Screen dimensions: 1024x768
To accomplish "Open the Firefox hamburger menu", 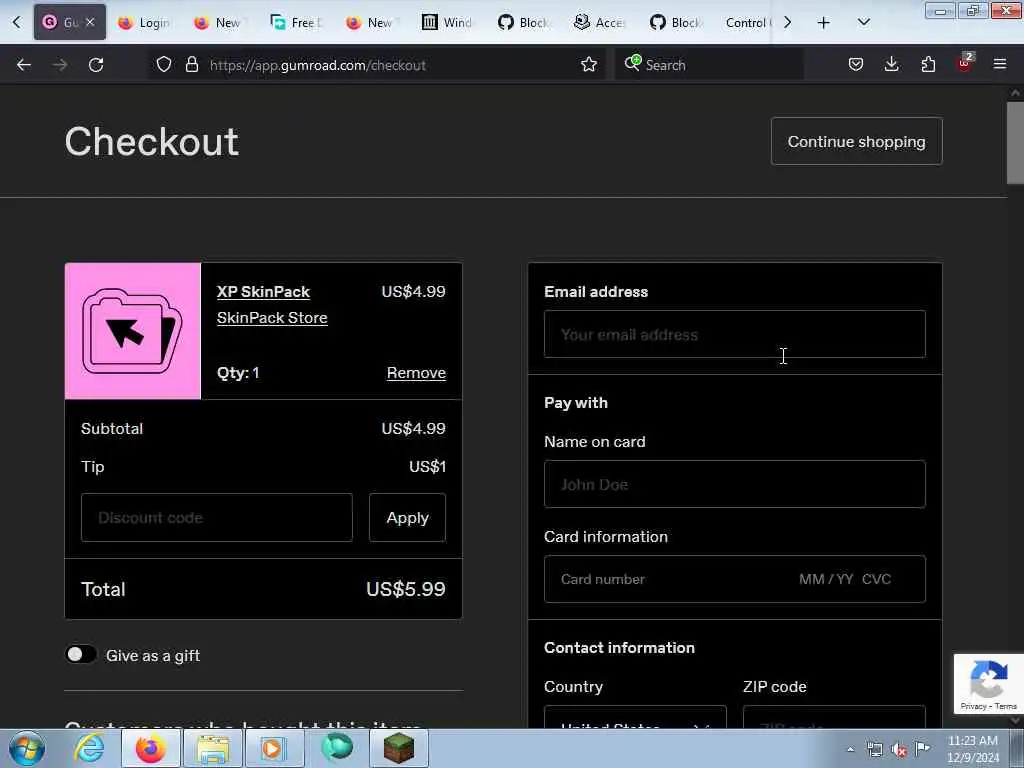I will [999, 65].
